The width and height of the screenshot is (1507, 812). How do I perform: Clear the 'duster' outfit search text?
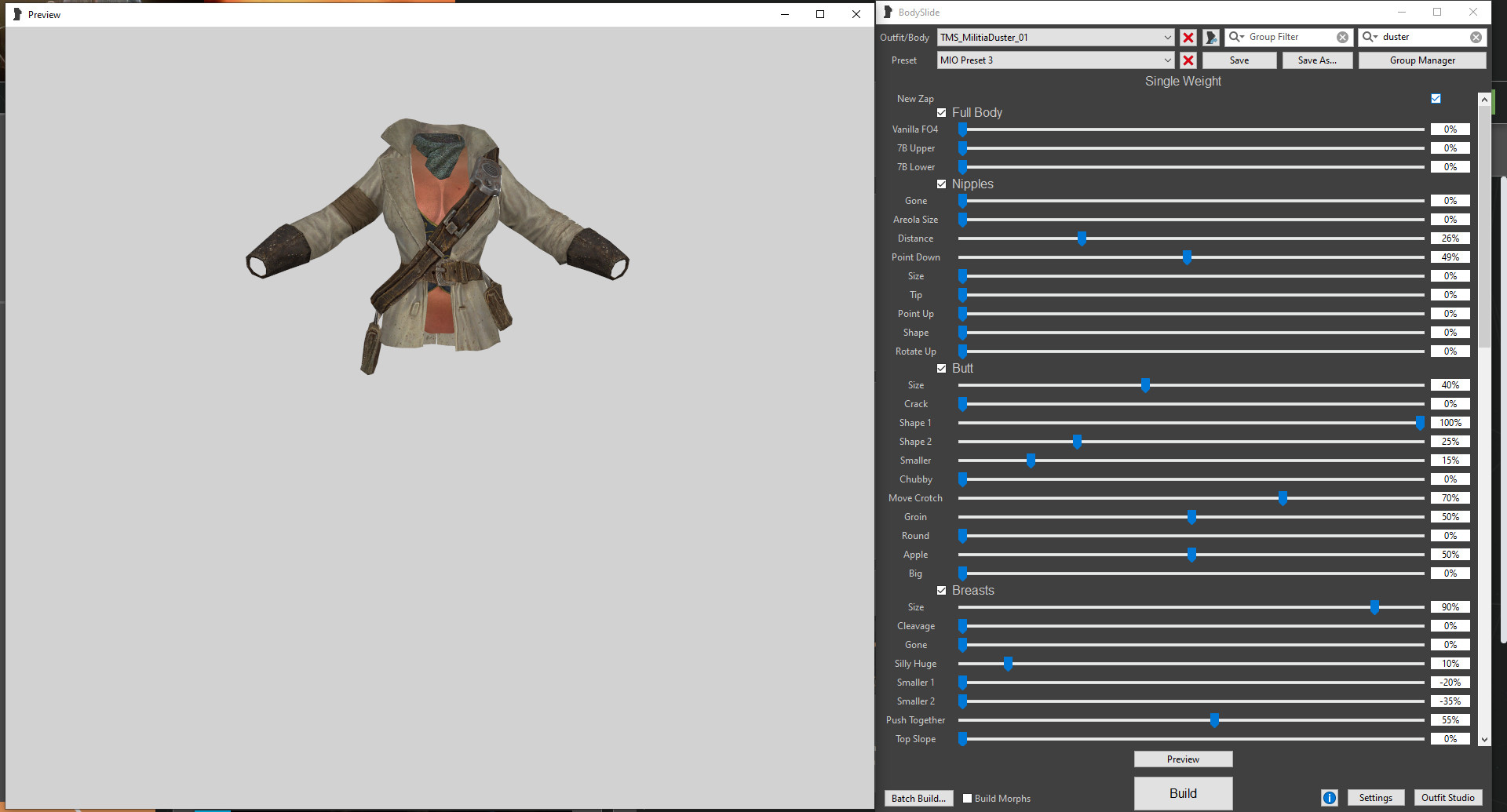click(1476, 38)
